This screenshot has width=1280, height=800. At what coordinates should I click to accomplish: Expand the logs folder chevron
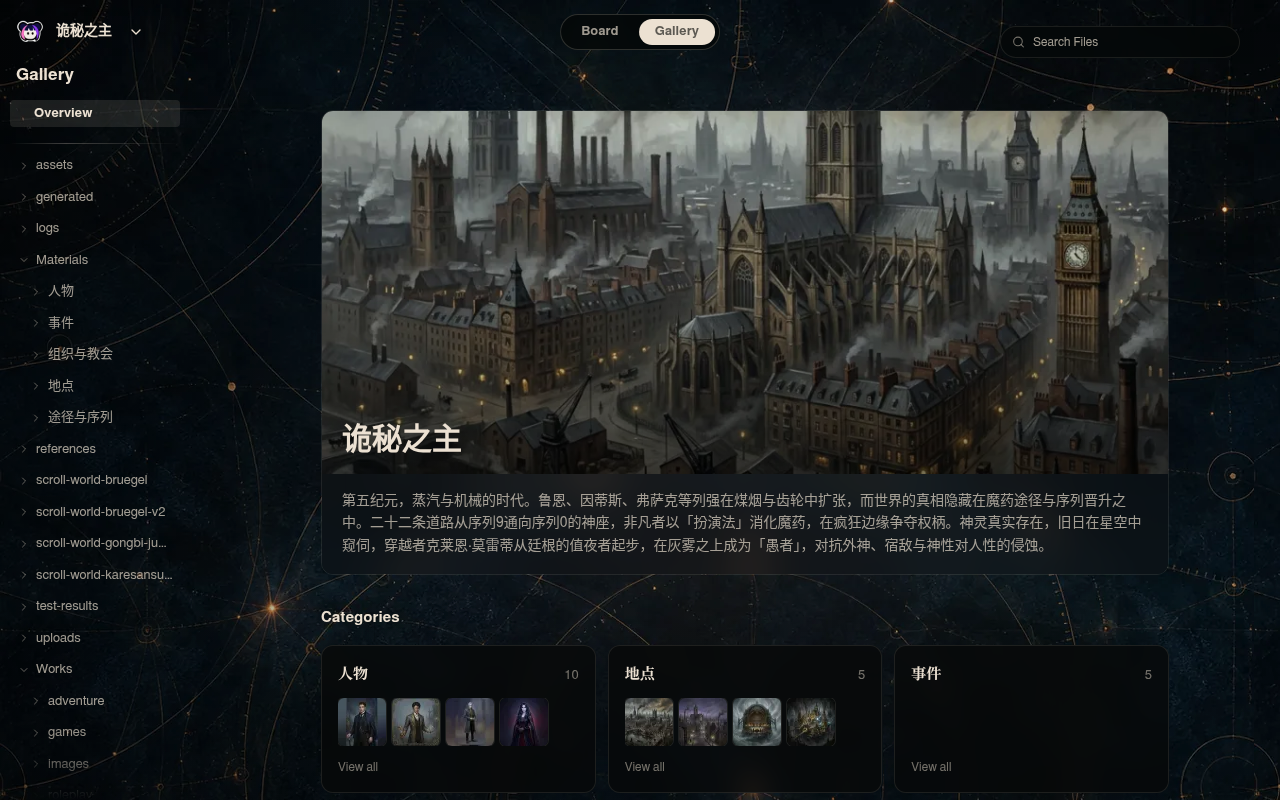[x=24, y=228]
